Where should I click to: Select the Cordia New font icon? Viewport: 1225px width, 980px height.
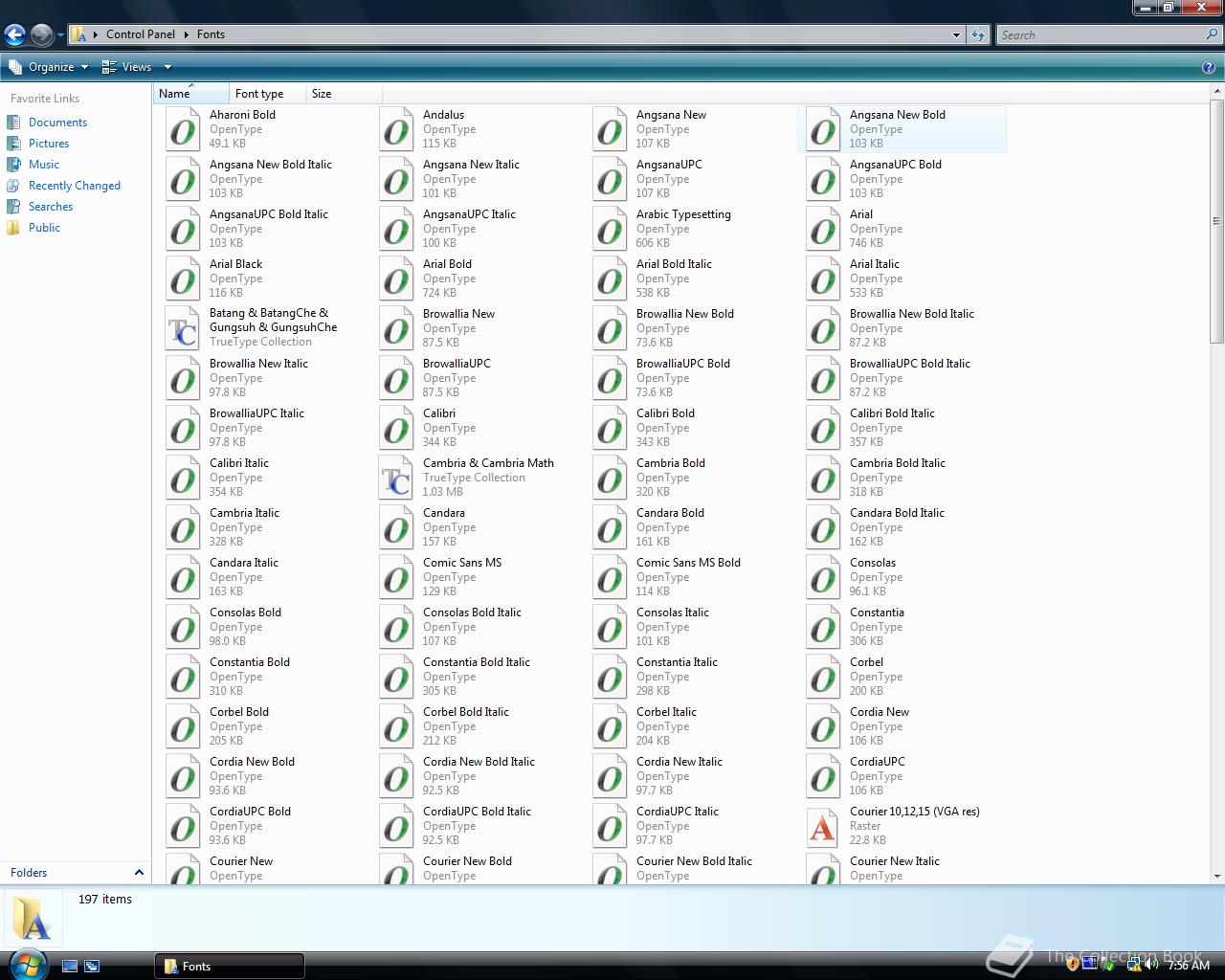(x=823, y=726)
